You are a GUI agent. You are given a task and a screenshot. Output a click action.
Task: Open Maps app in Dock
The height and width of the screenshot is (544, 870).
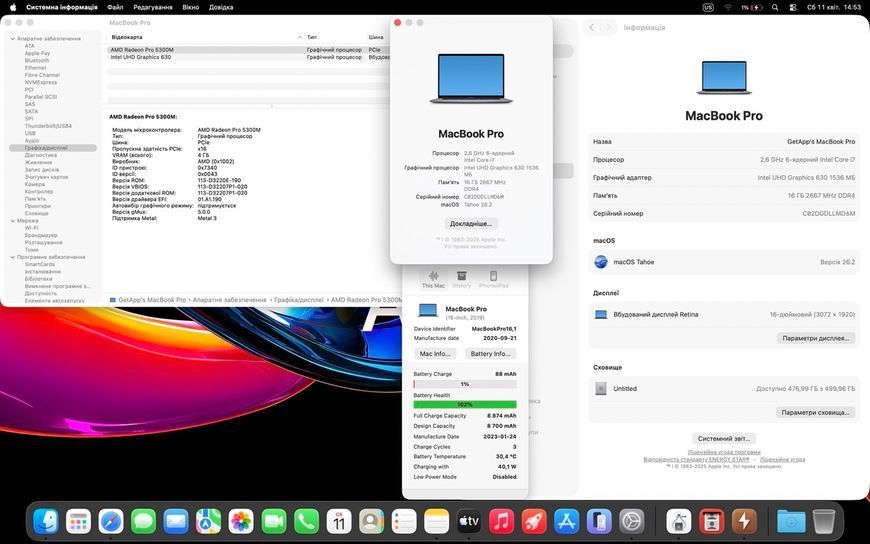tap(209, 522)
